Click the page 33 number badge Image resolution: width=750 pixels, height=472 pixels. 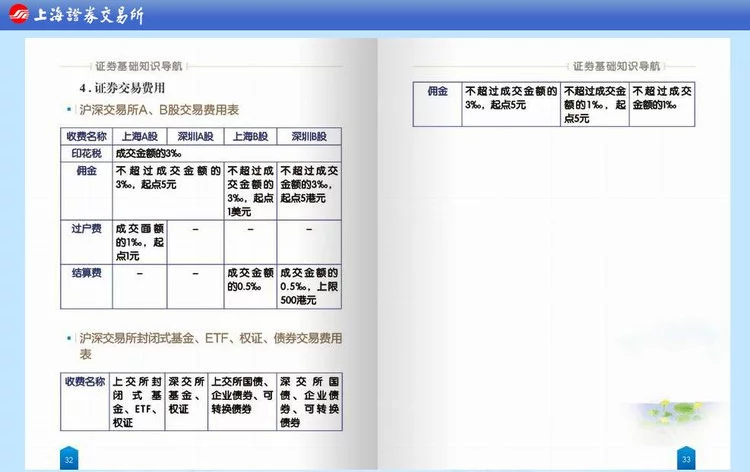point(686,459)
